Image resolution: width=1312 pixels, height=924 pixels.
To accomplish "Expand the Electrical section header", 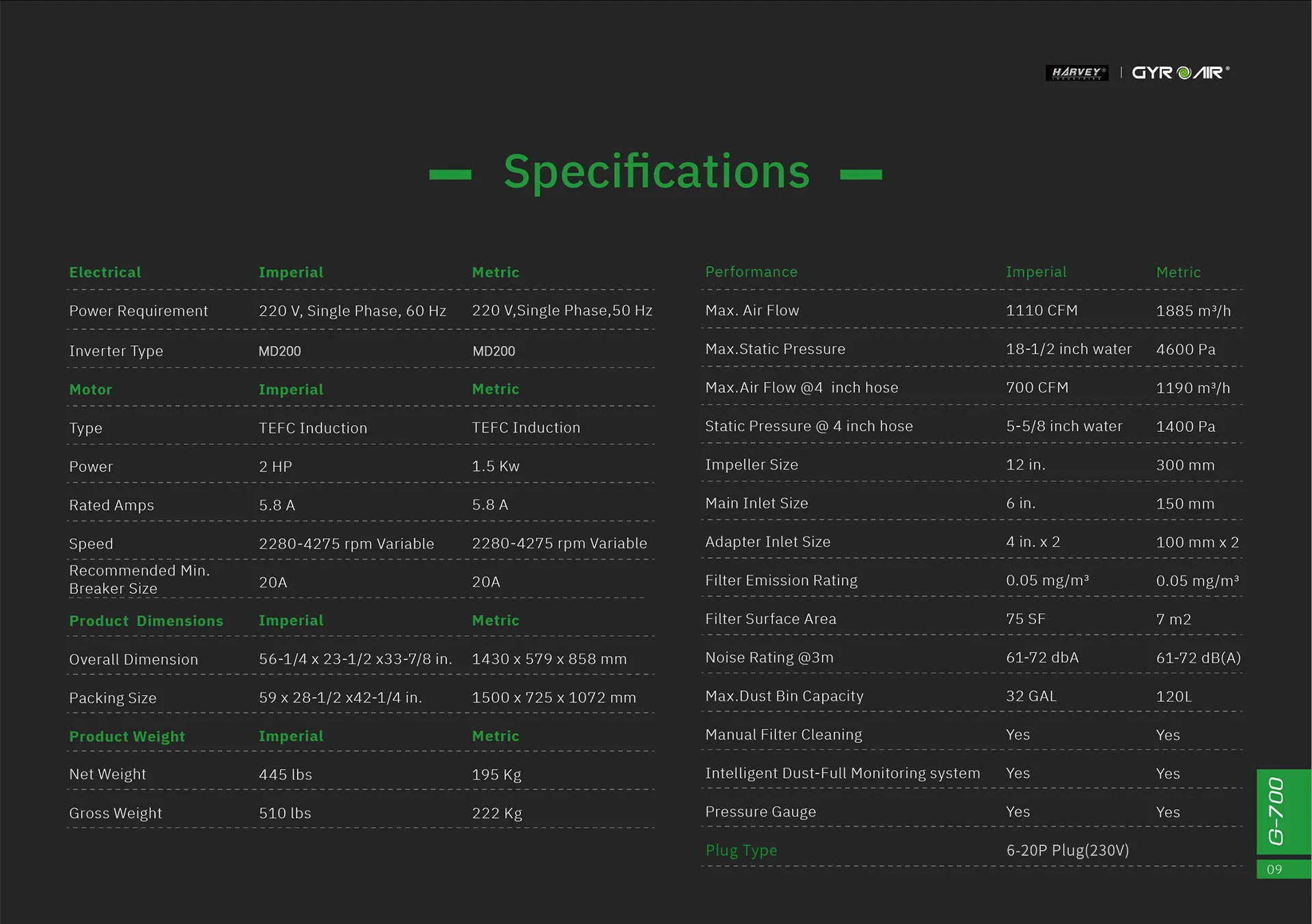I will [105, 271].
